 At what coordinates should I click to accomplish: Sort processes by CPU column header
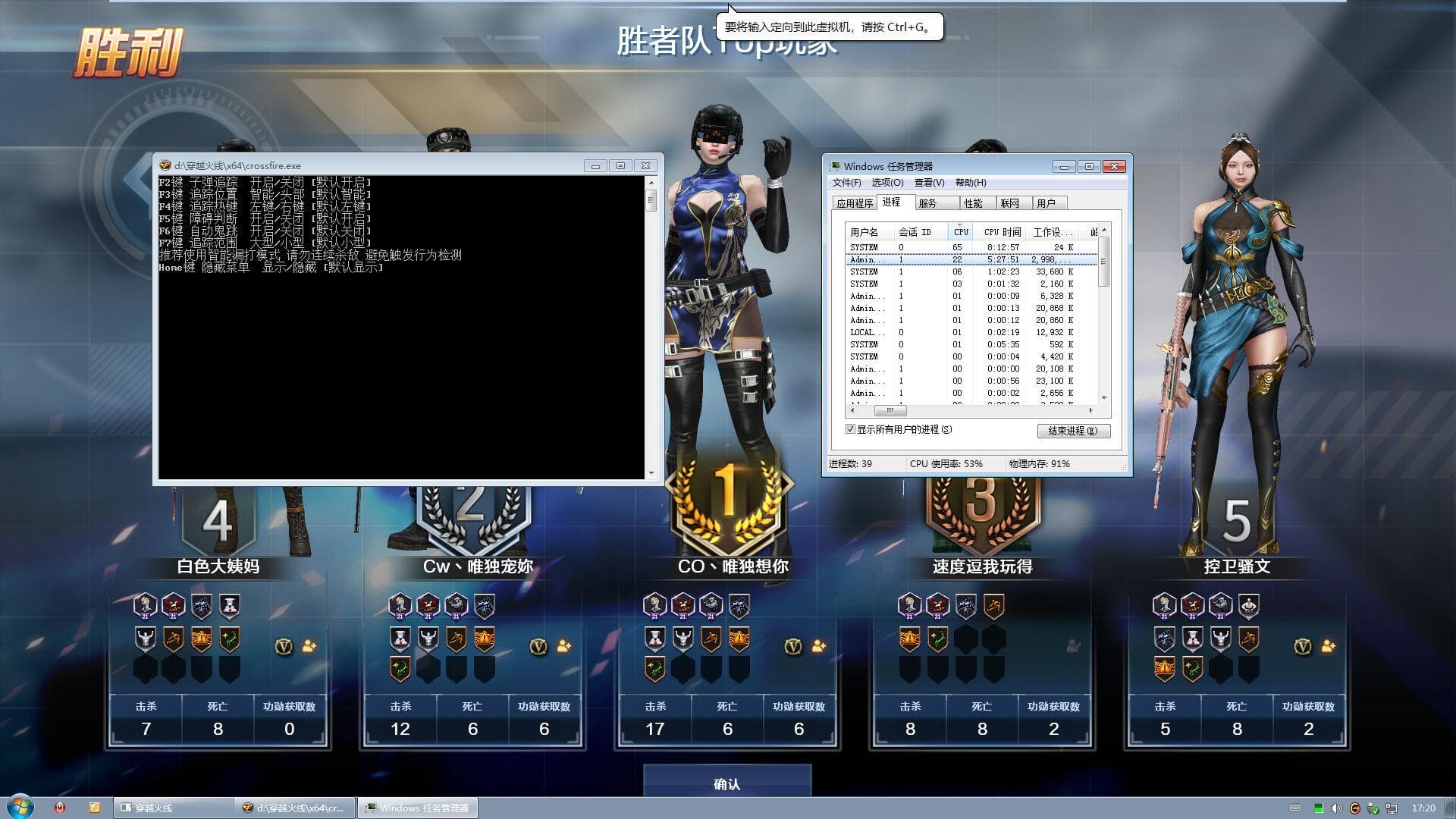click(960, 232)
